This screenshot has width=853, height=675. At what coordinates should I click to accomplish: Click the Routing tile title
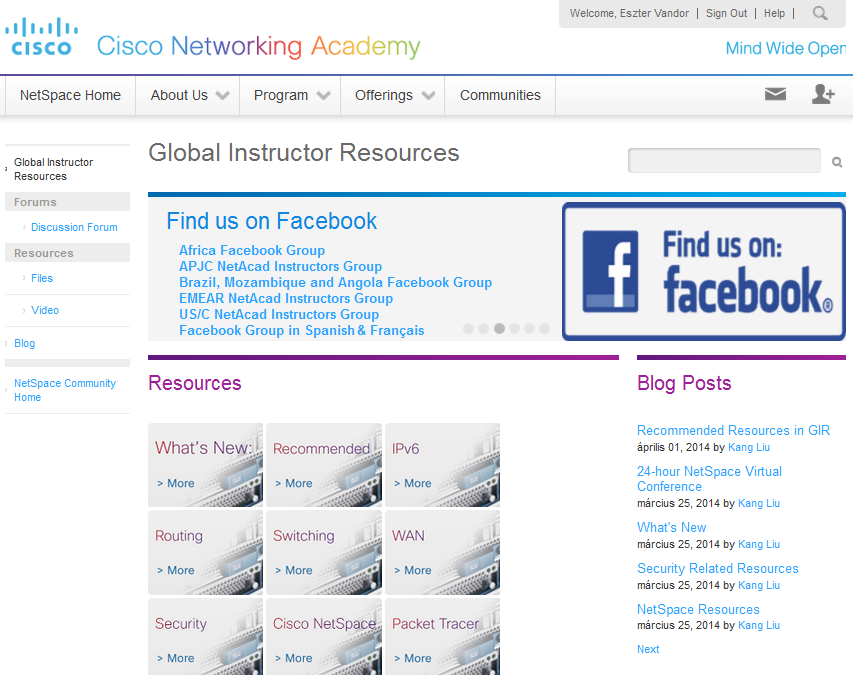point(178,536)
